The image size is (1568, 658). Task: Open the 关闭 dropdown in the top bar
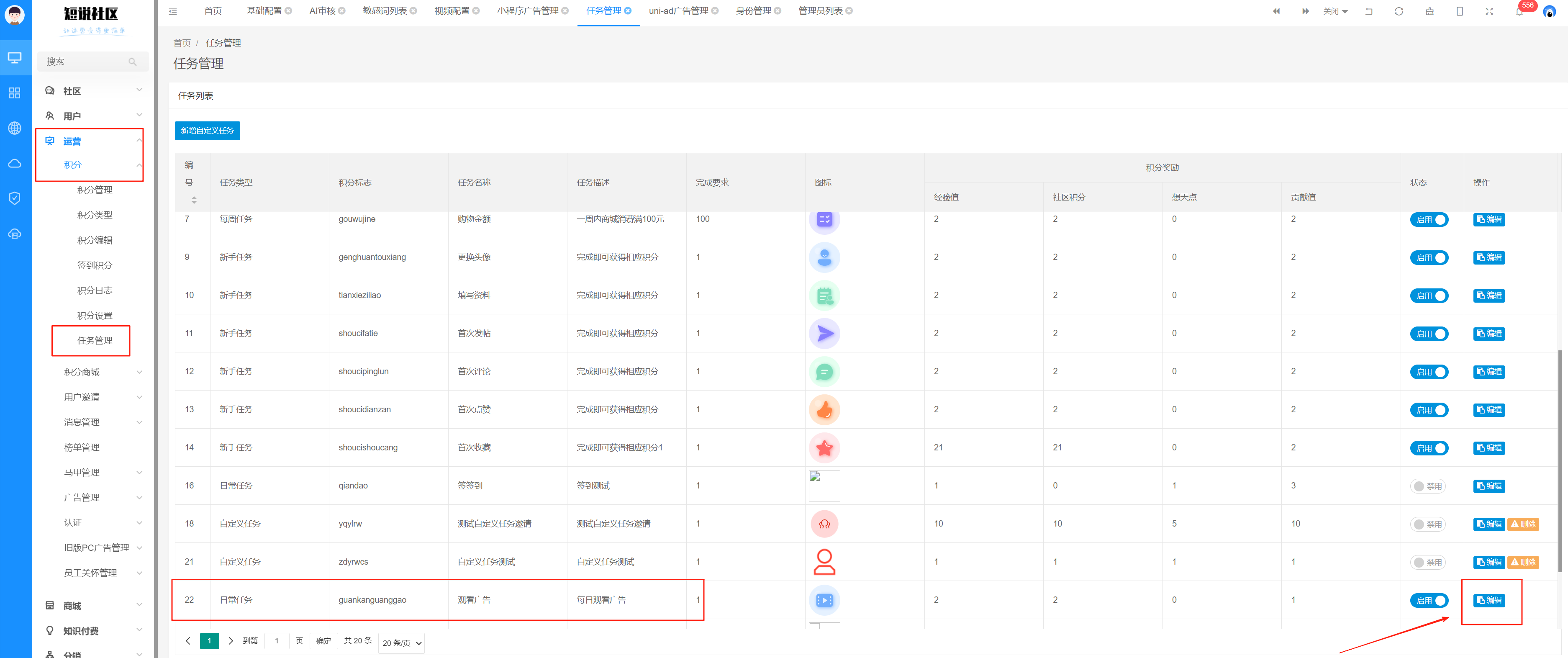click(1335, 11)
